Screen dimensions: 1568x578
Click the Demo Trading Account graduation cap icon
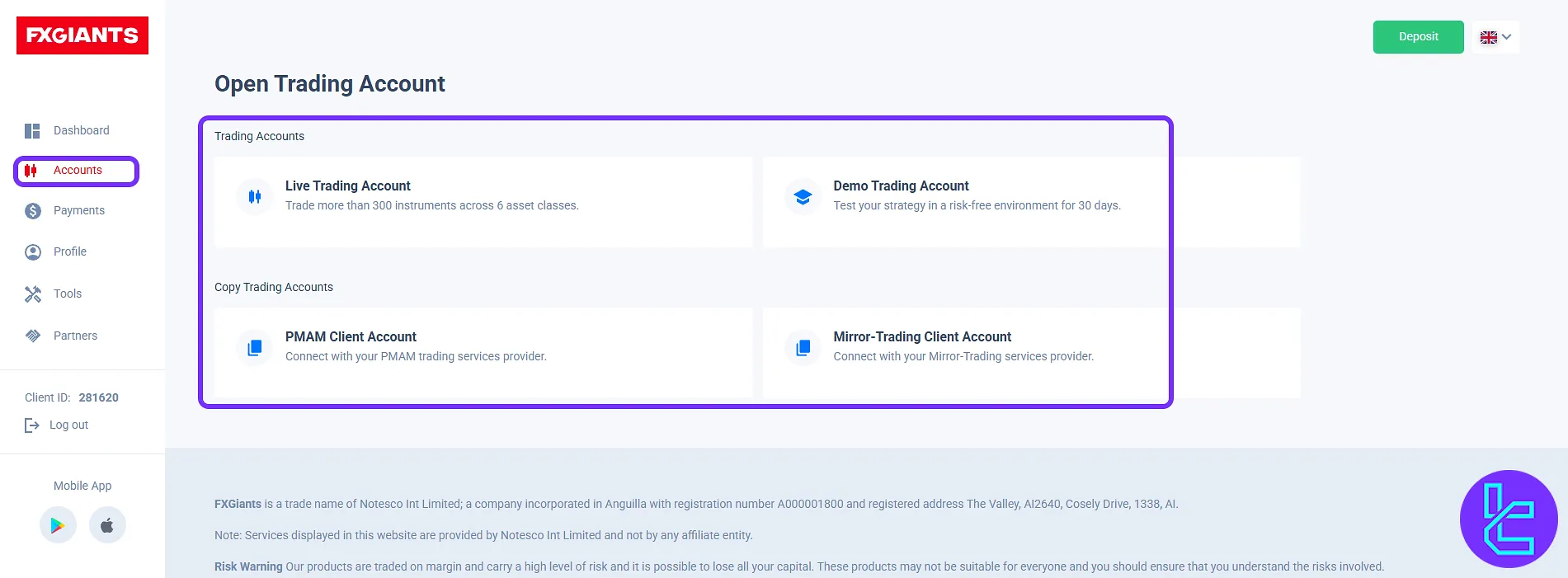tap(803, 197)
